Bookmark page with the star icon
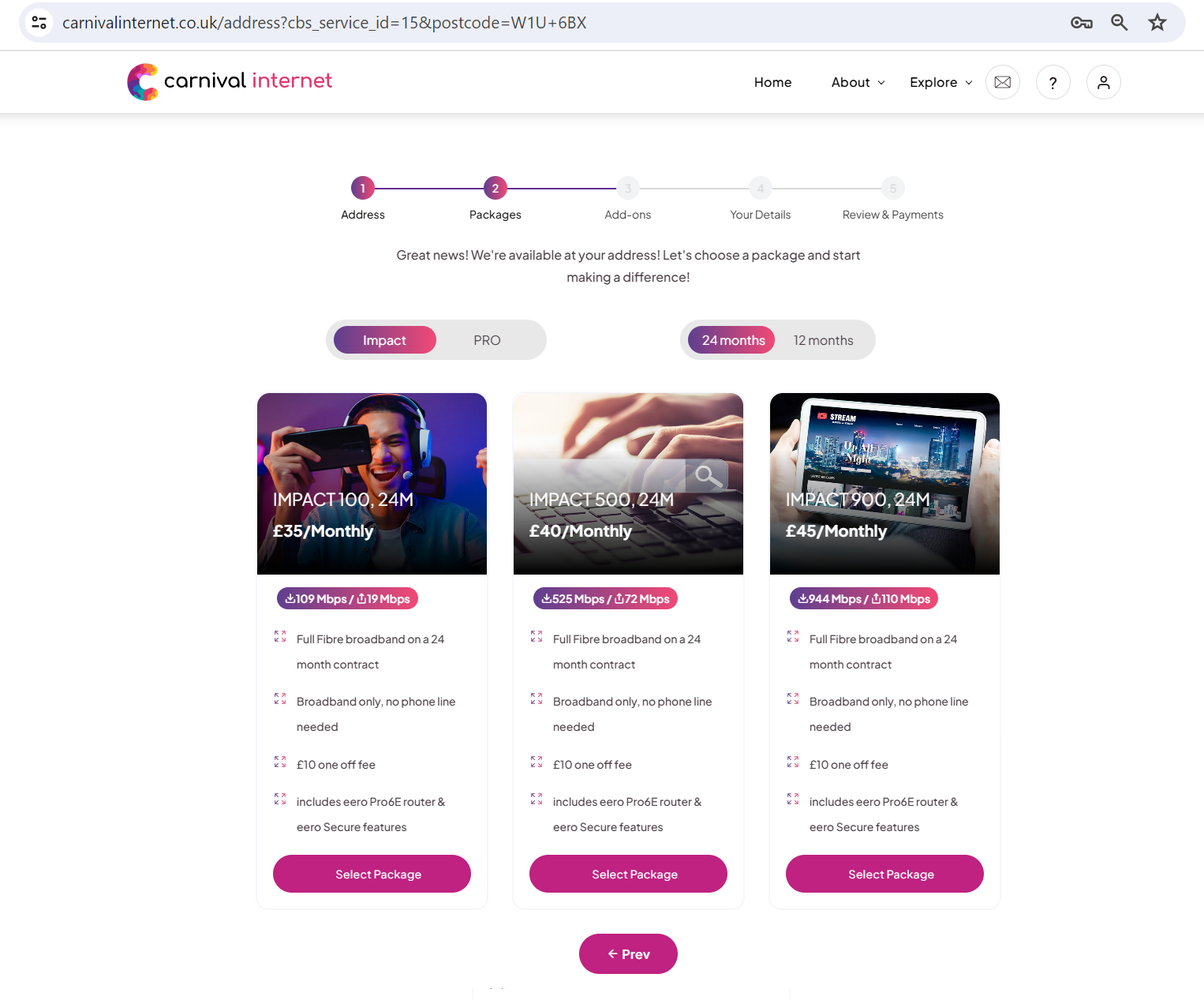 click(1157, 23)
